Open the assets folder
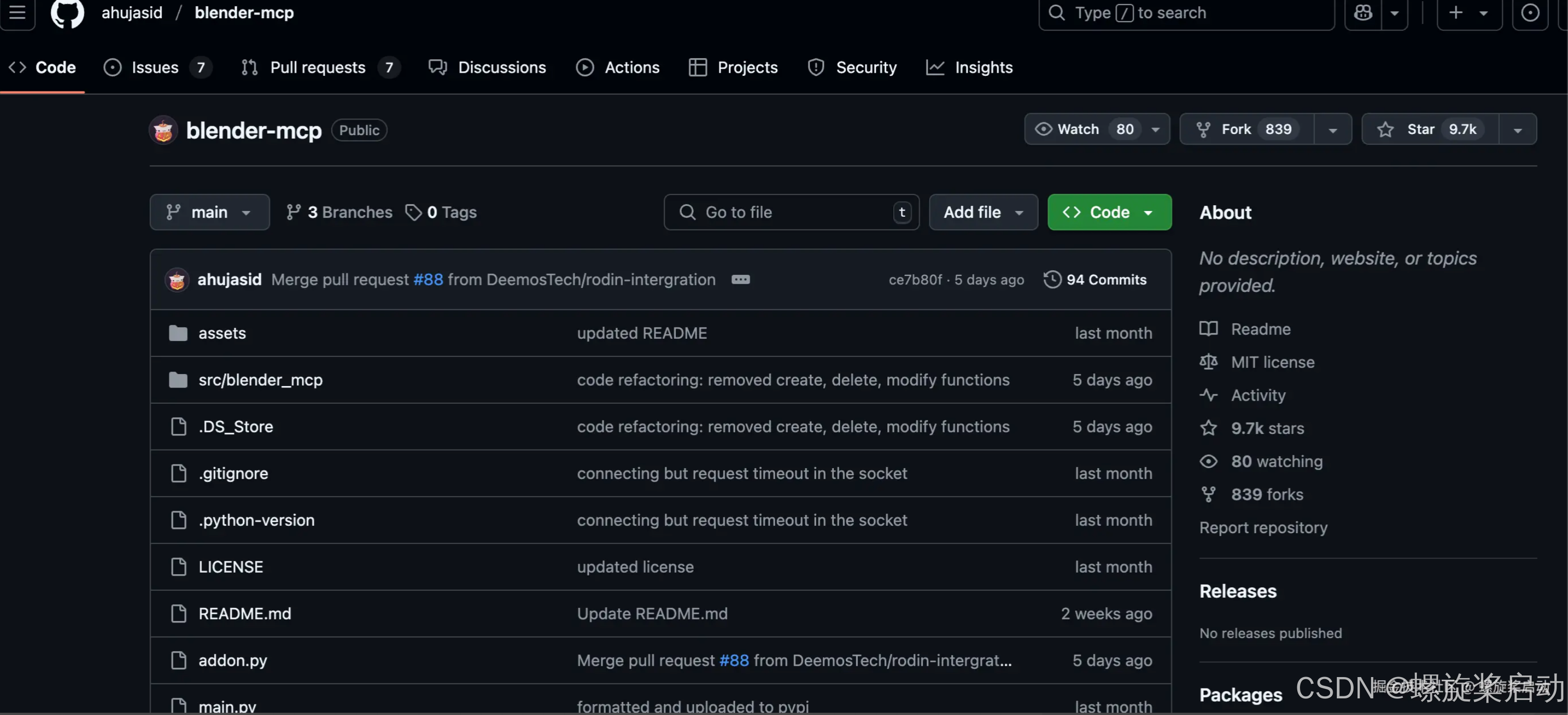The image size is (1568, 715). coord(221,333)
